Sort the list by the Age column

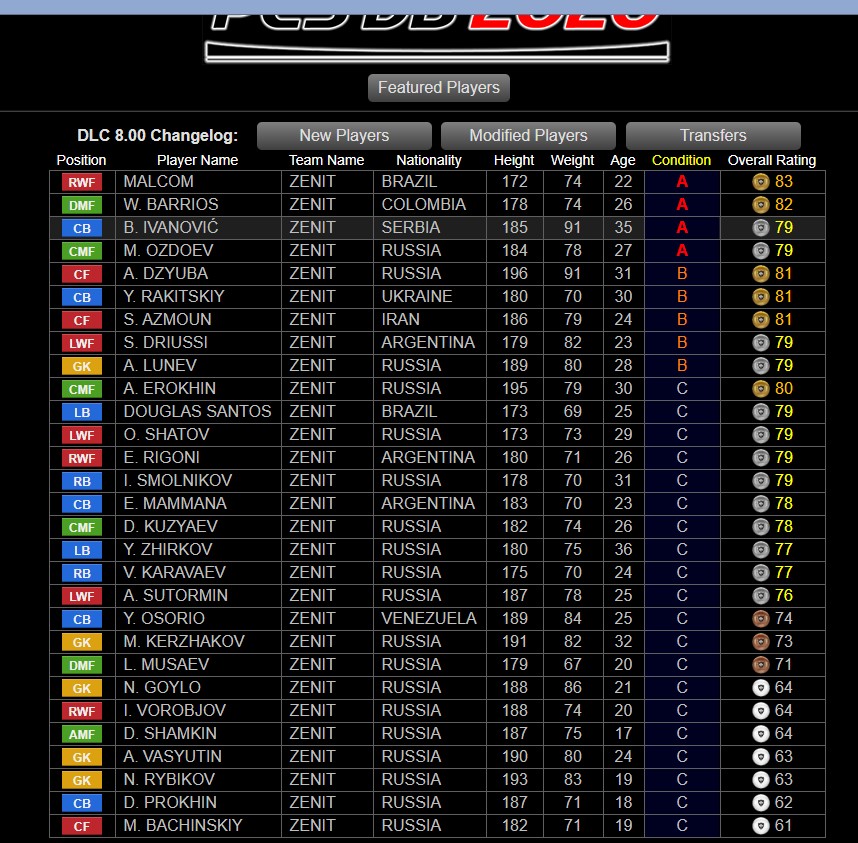(x=623, y=160)
